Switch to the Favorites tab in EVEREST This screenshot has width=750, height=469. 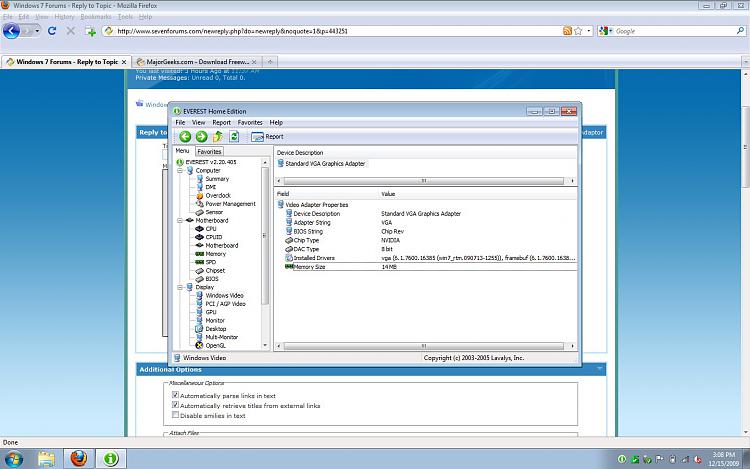pyautogui.click(x=210, y=152)
